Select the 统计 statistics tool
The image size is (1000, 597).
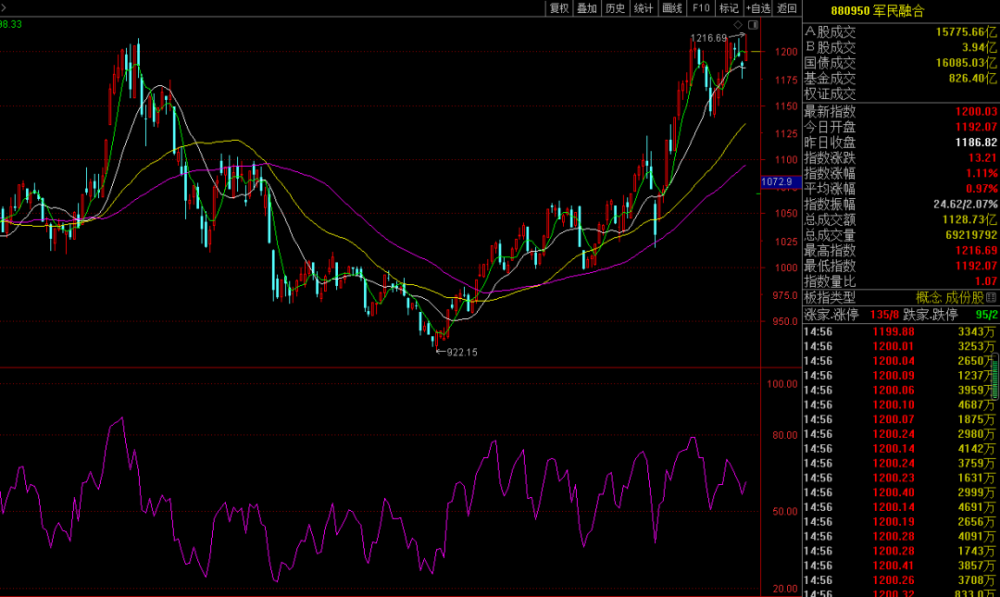(x=643, y=8)
